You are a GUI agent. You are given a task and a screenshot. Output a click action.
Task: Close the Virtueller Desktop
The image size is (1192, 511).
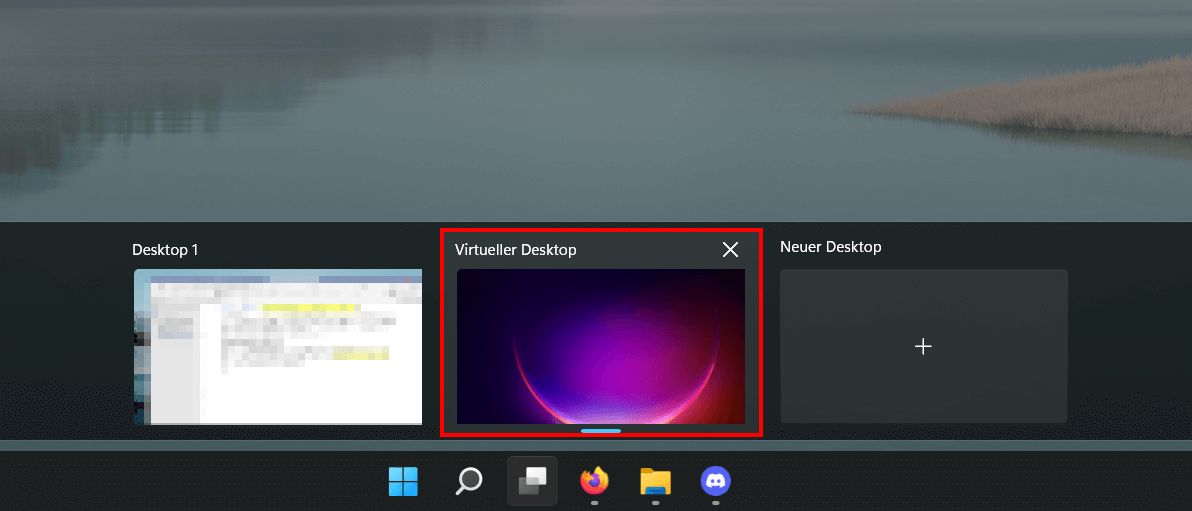point(731,249)
